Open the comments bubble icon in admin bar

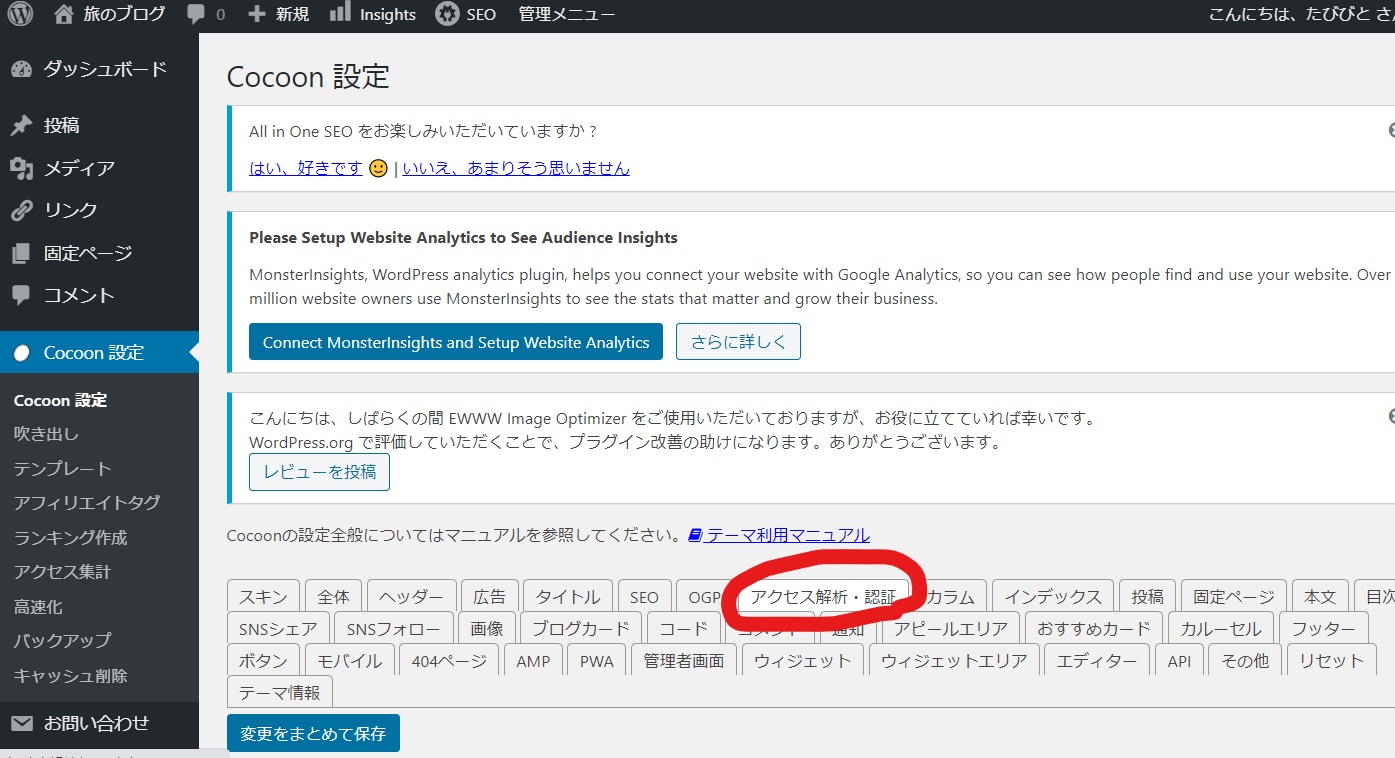tap(197, 15)
